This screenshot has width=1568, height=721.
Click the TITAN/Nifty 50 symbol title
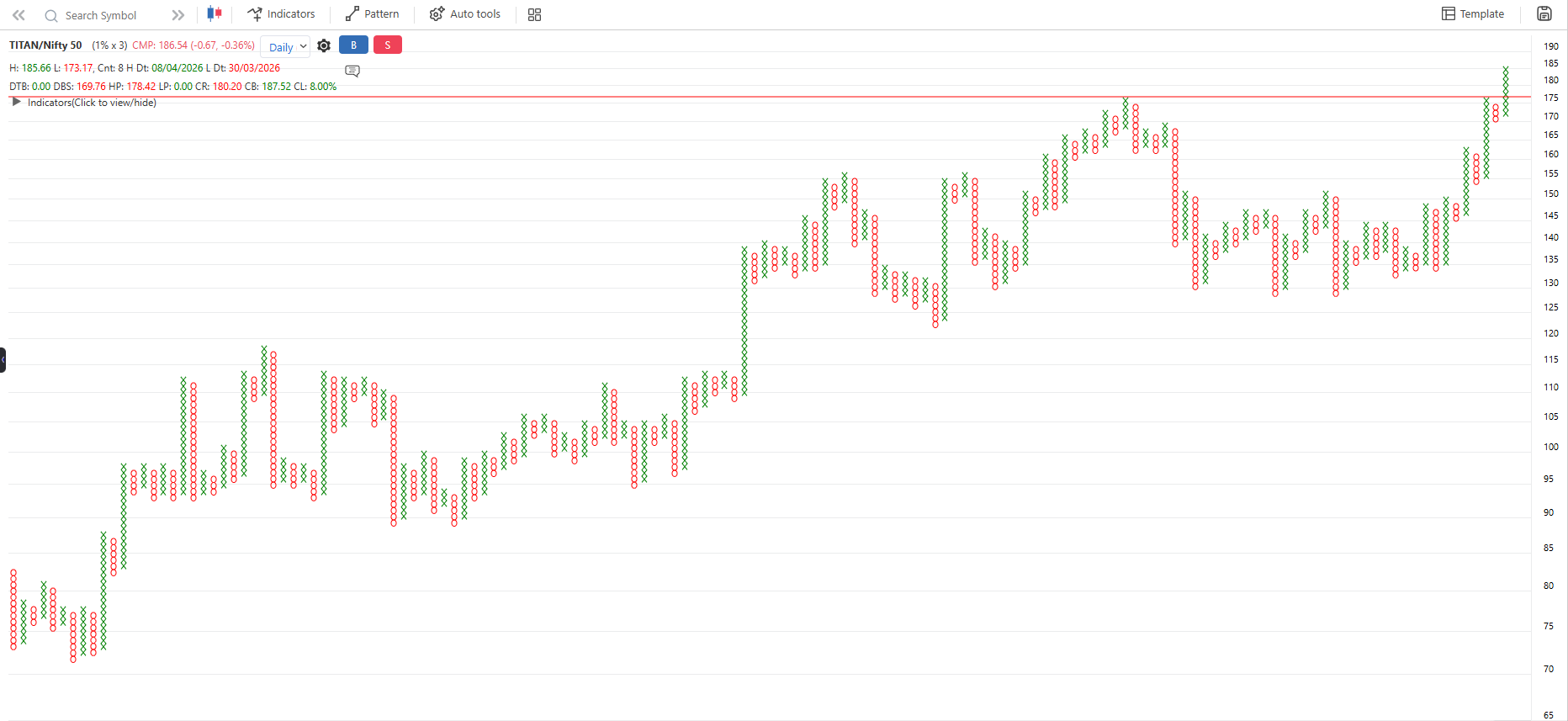46,45
